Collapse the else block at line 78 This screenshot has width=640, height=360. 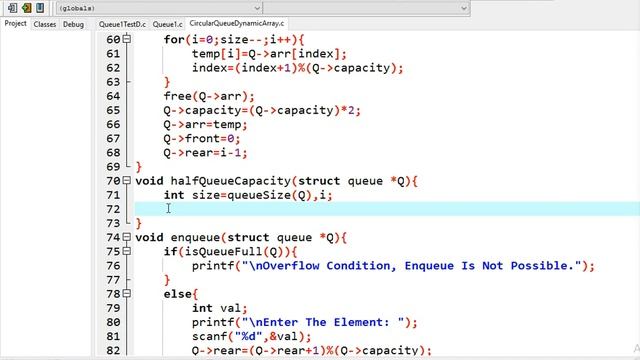(x=127, y=293)
